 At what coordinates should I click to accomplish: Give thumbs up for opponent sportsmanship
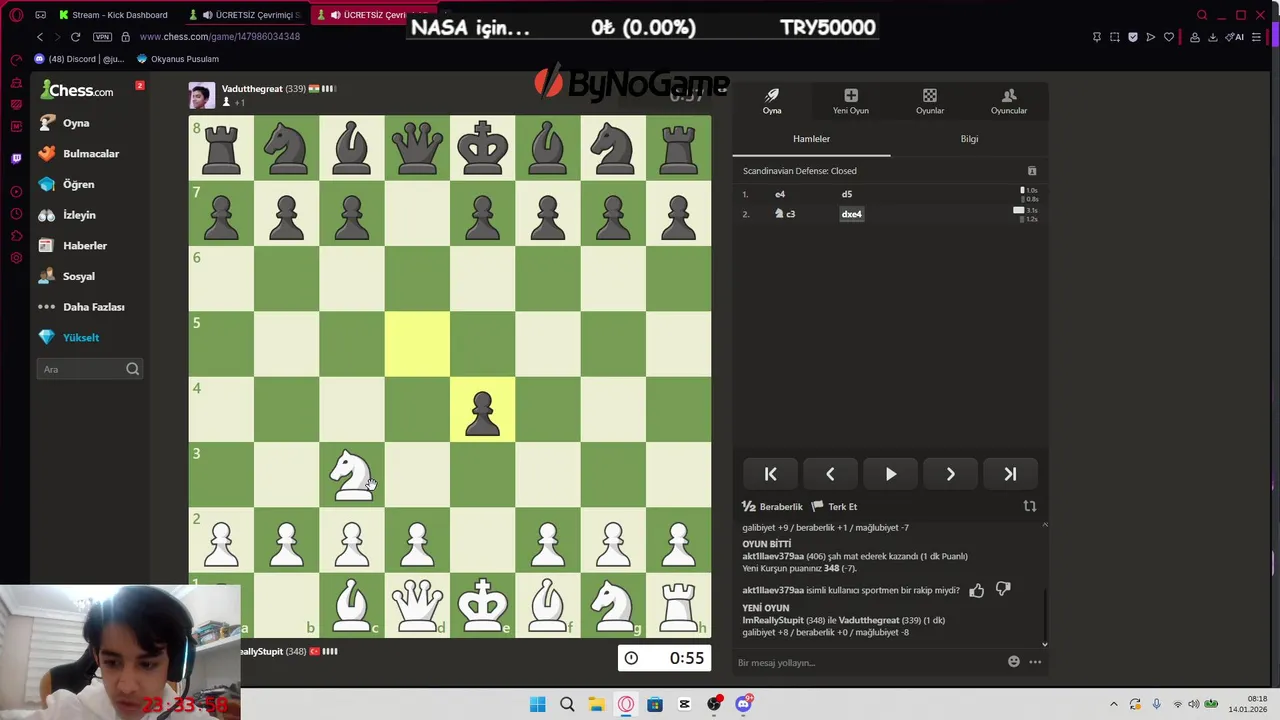click(977, 591)
